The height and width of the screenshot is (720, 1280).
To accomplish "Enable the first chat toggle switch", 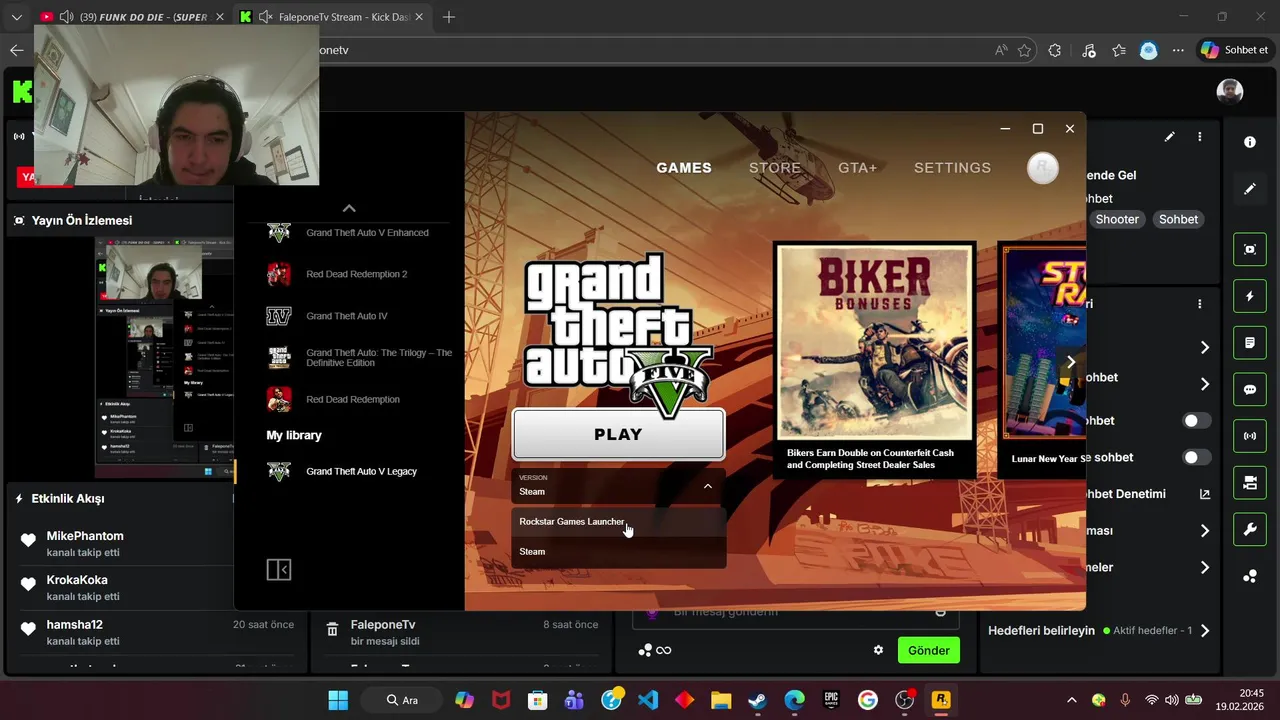I will click(x=1196, y=421).
